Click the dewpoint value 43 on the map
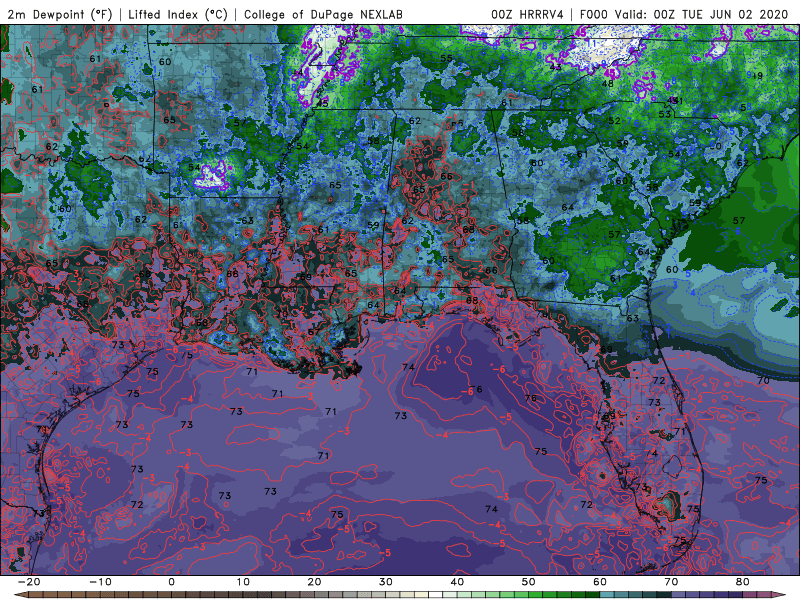 (x=556, y=67)
